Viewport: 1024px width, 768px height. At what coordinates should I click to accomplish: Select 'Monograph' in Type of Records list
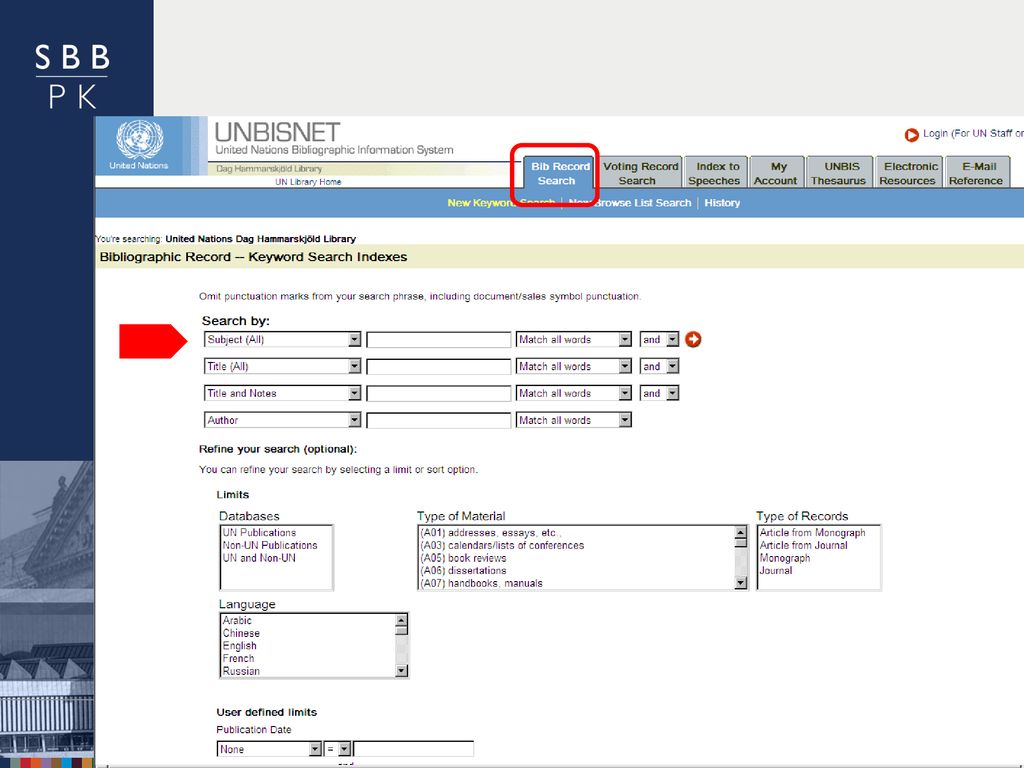tap(785, 558)
